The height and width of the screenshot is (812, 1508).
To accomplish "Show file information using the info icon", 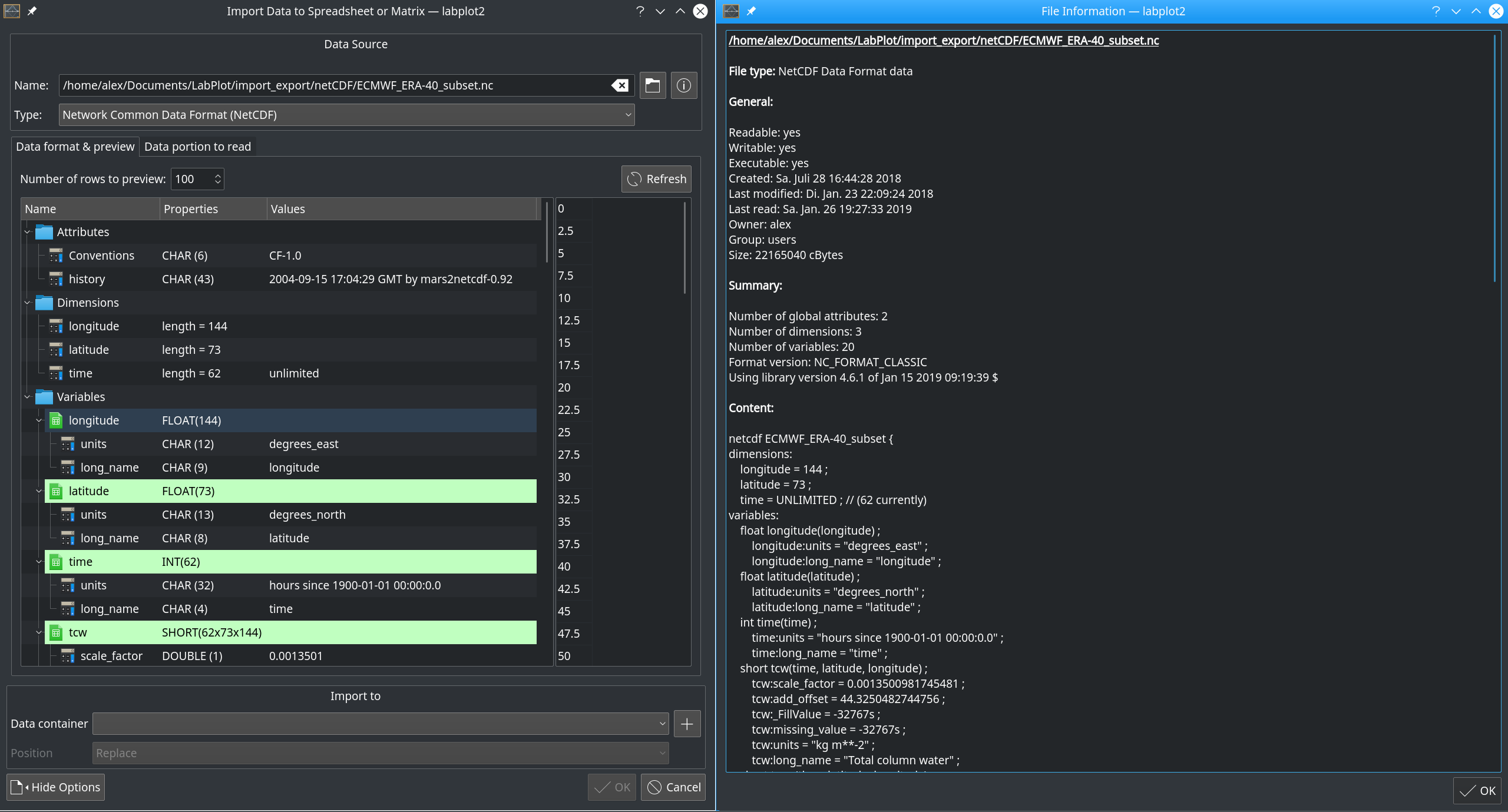I will click(x=683, y=85).
